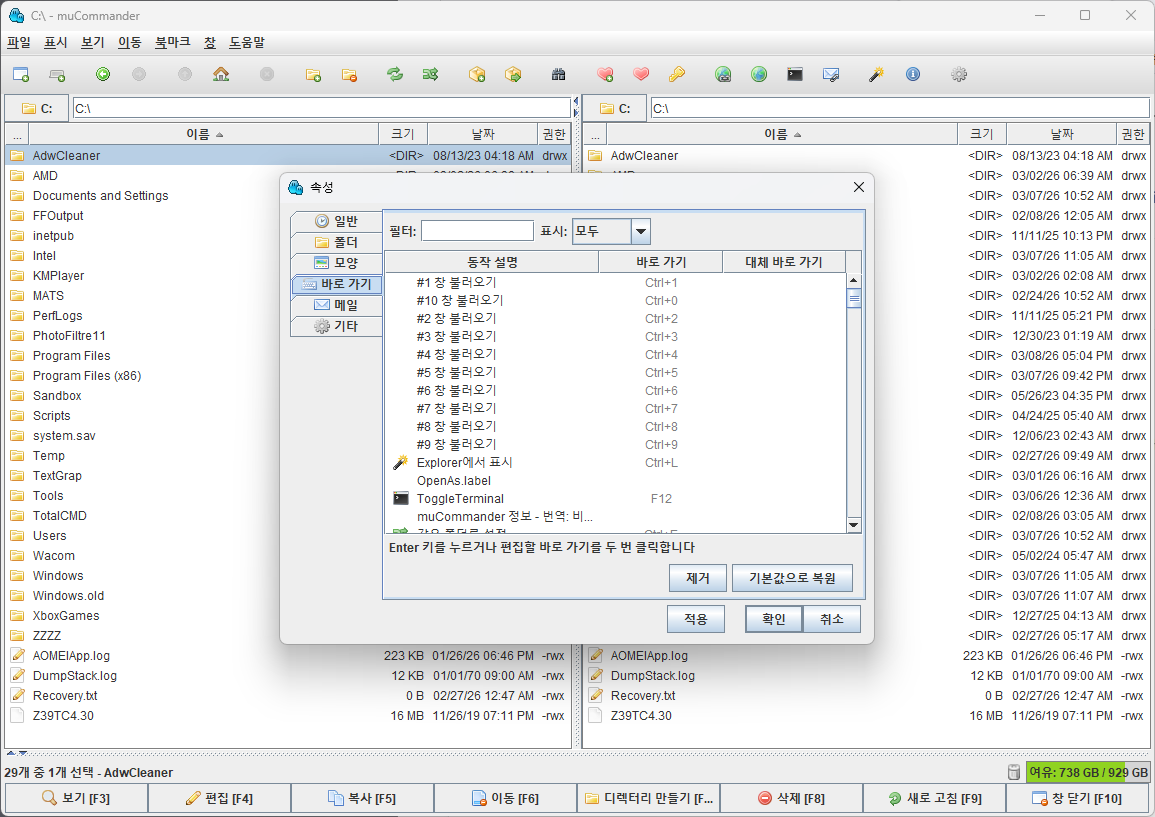Click the set same folder icon
The width and height of the screenshot is (1155, 817).
pyautogui.click(x=431, y=74)
